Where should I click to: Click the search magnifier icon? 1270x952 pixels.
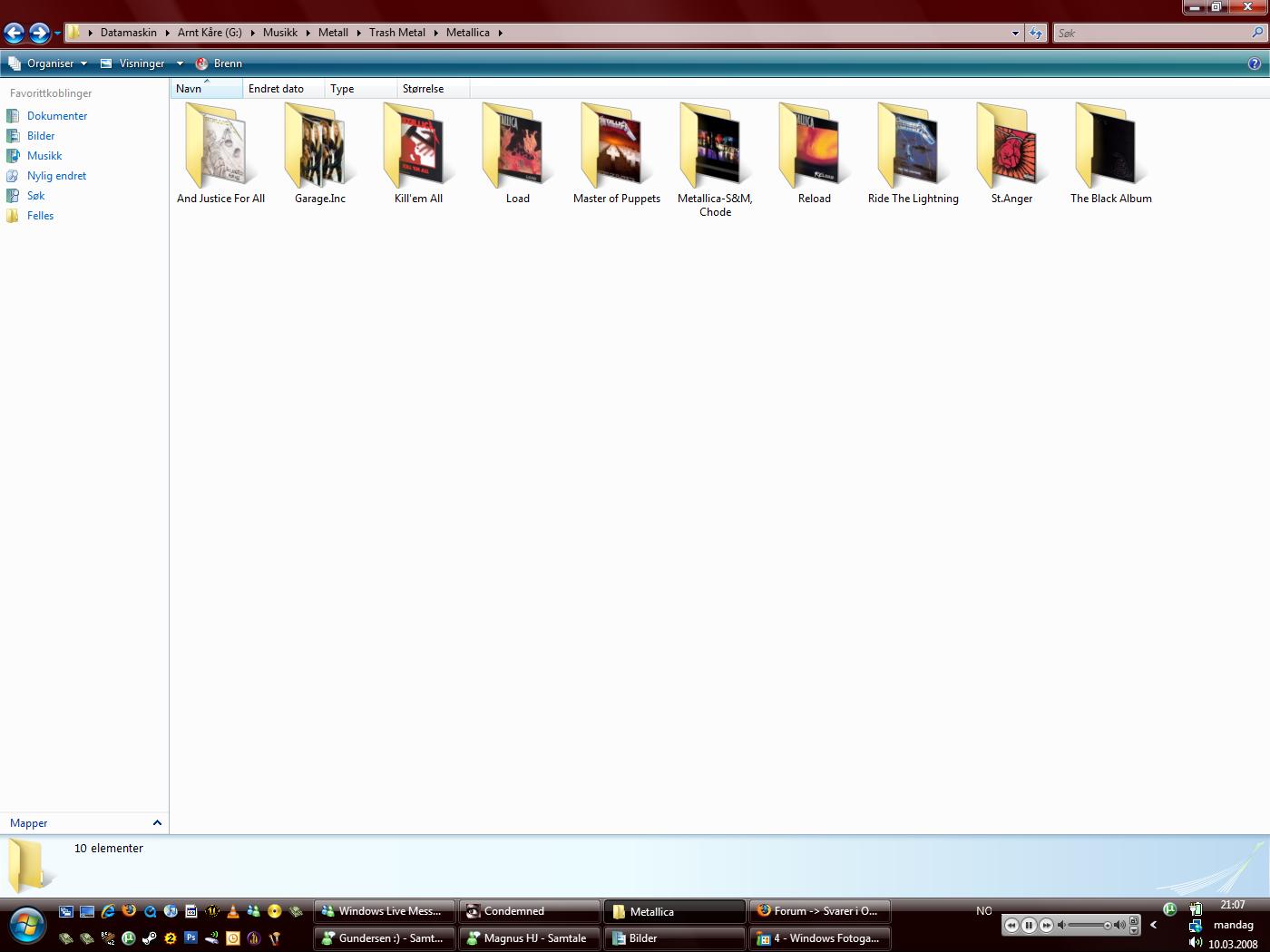(x=1257, y=33)
